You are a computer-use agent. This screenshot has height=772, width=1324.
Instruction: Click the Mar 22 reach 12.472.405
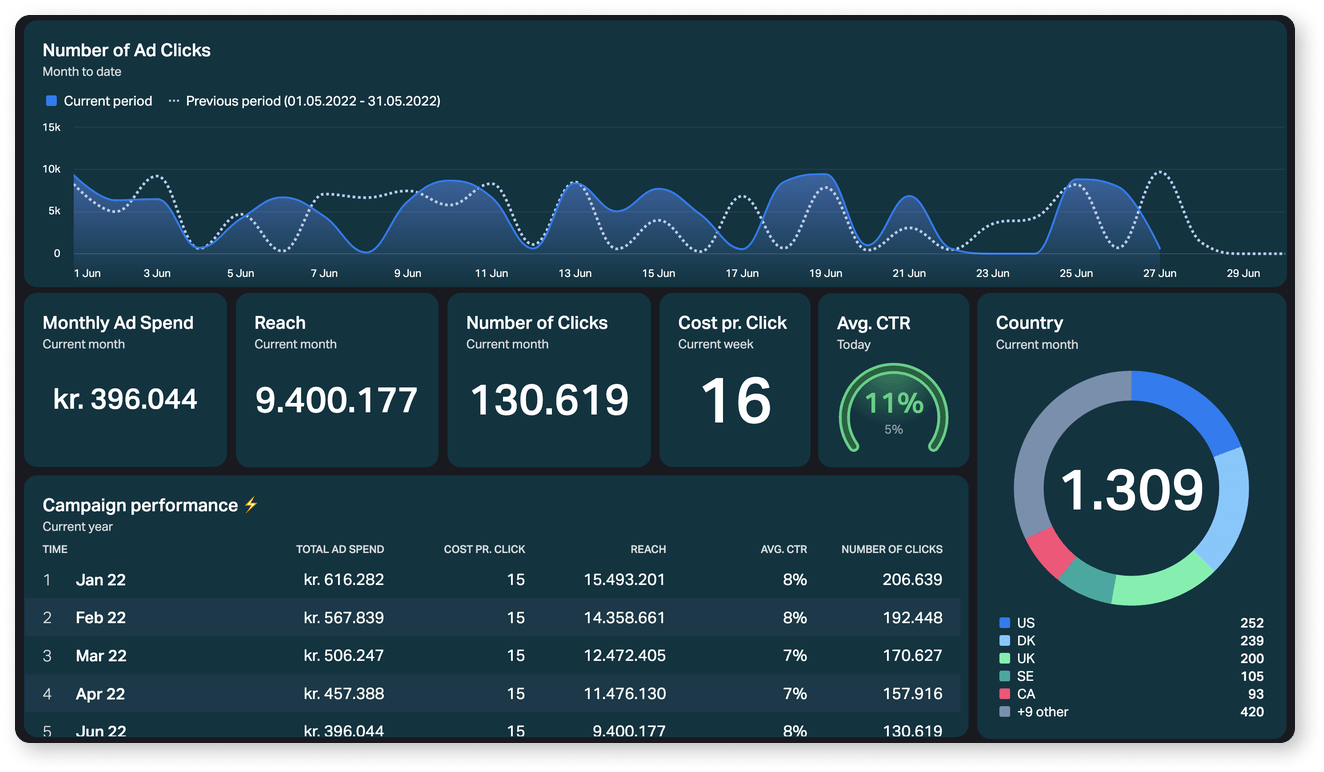625,656
